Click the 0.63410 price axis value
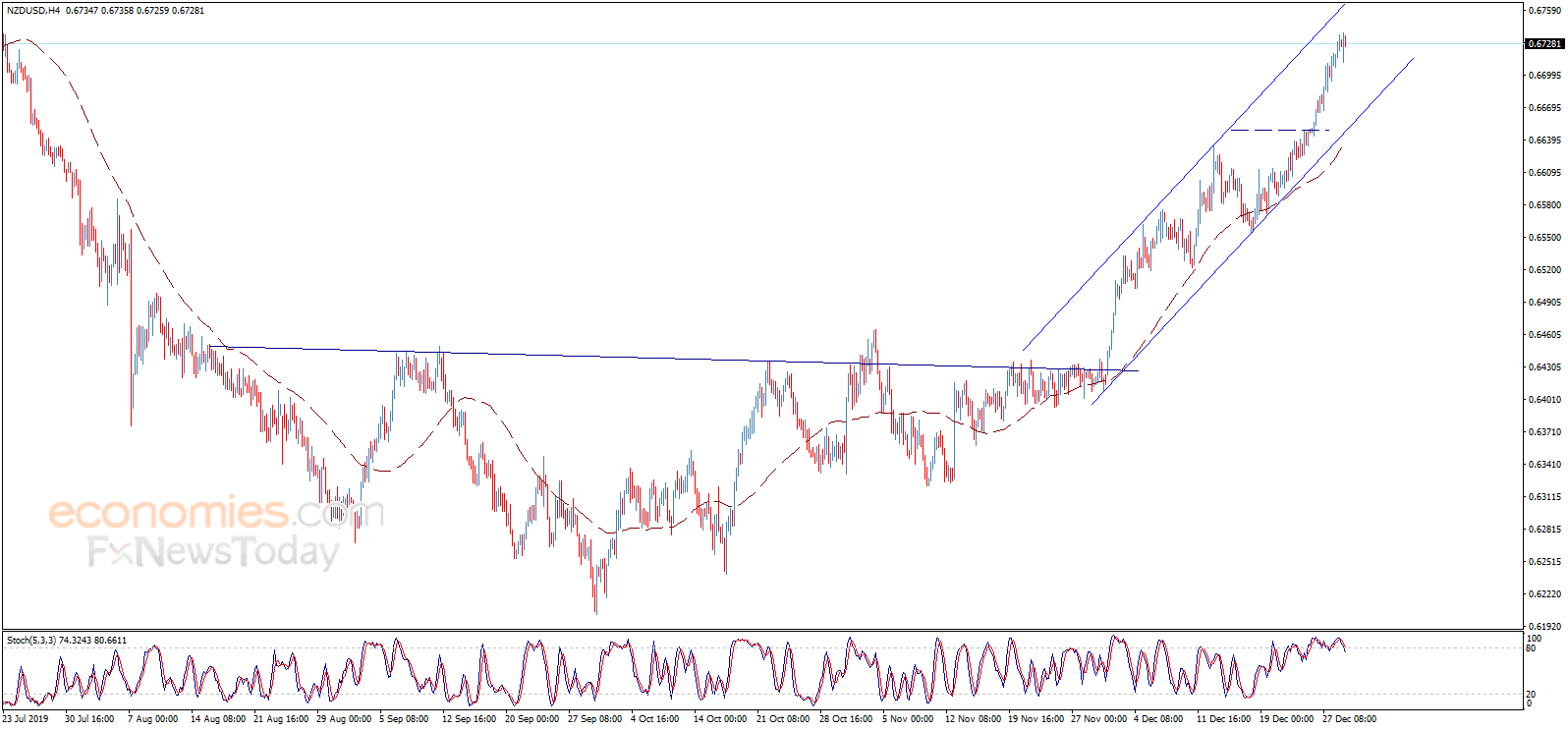The image size is (1568, 730). [1545, 465]
